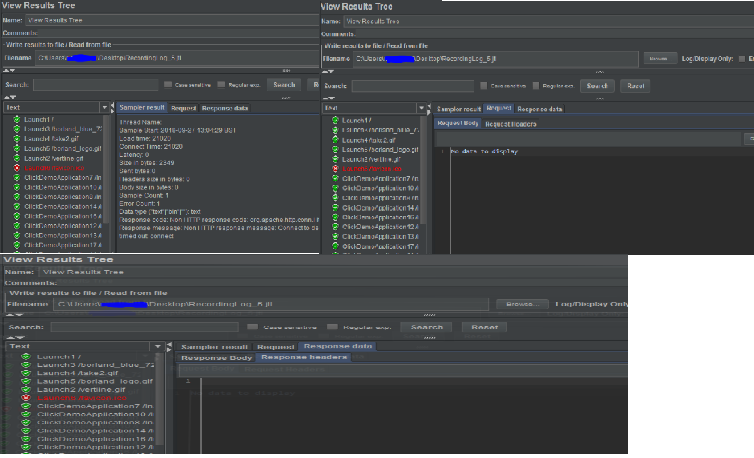Click the Search input field in bottom window
Screen dimensions: 754x458
point(143,327)
